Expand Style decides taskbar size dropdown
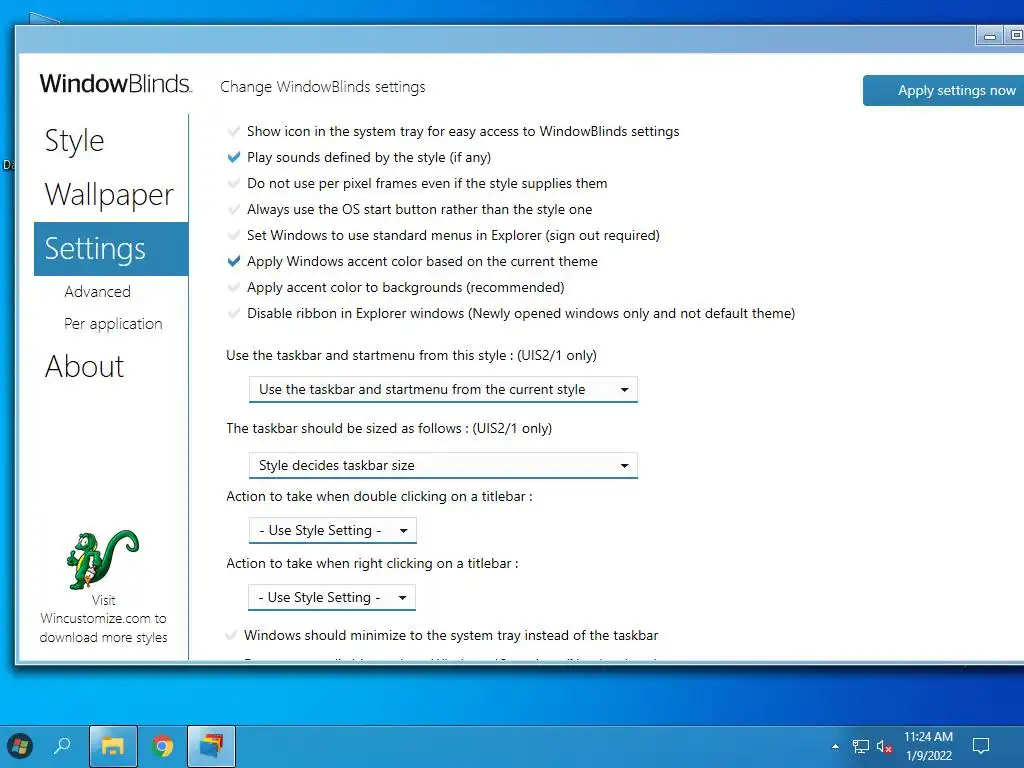This screenshot has height=768, width=1024. click(x=443, y=465)
